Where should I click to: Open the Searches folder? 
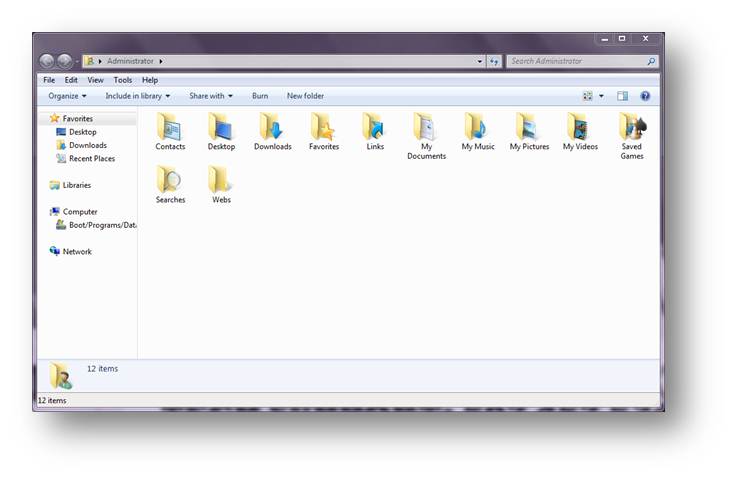click(x=170, y=185)
